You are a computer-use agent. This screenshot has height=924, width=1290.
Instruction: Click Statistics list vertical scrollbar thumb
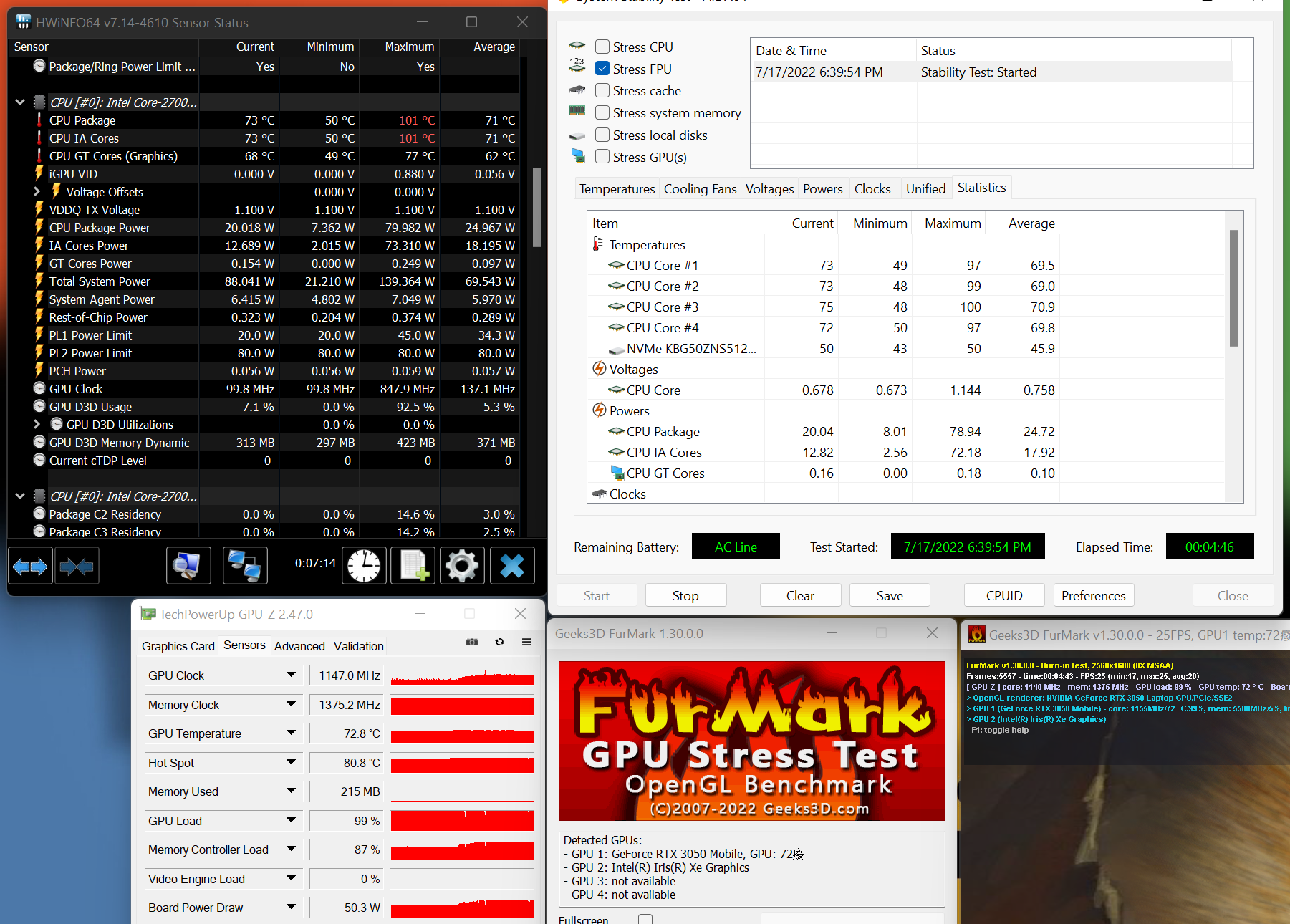[1233, 288]
